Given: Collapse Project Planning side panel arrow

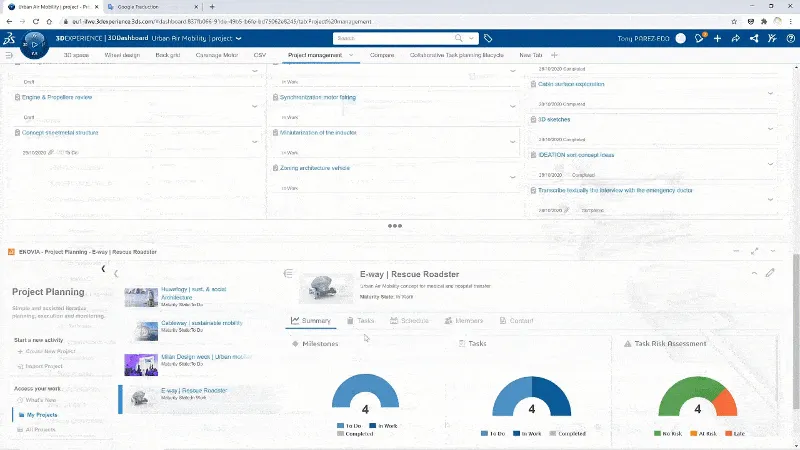Looking at the screenshot, I should [x=103, y=269].
